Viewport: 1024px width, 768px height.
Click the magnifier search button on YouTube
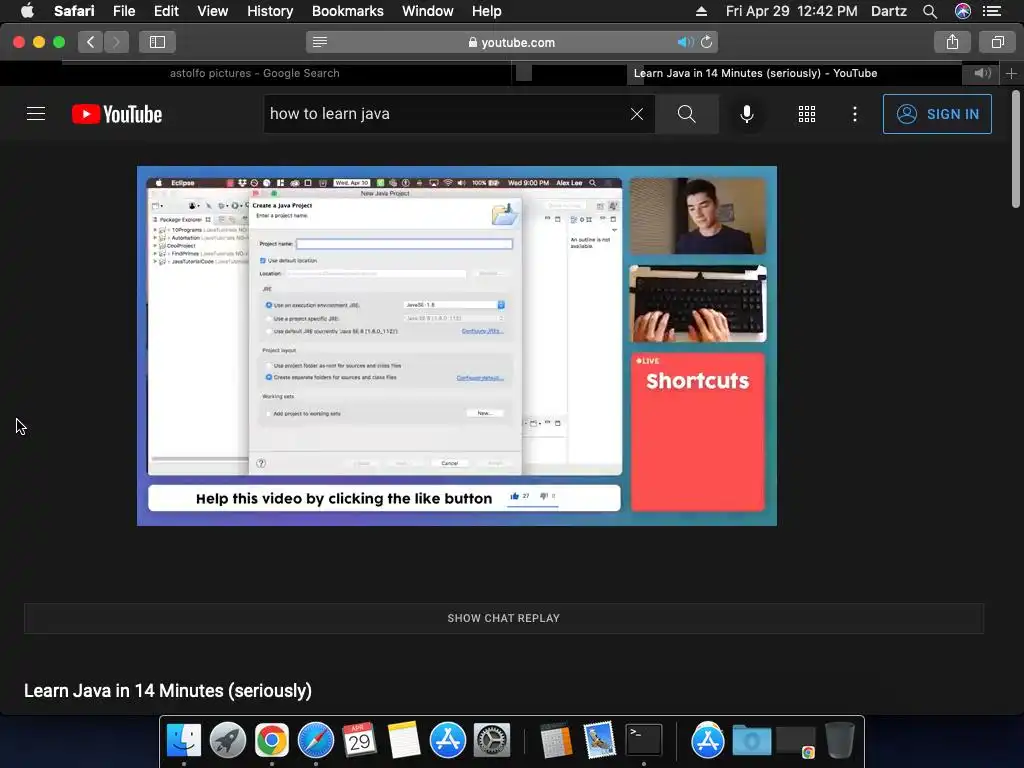(x=686, y=114)
